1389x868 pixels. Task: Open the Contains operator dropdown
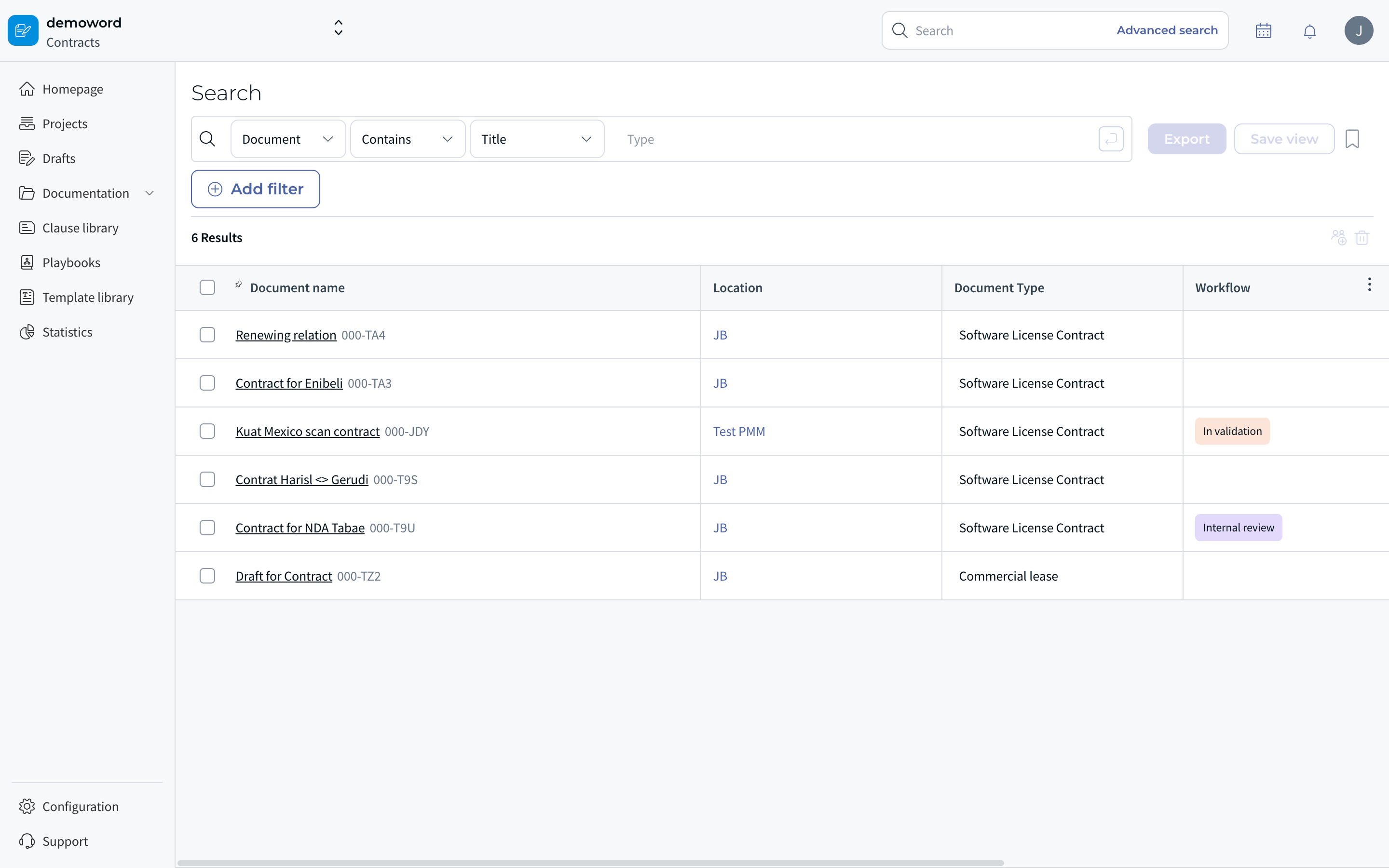tap(407, 138)
